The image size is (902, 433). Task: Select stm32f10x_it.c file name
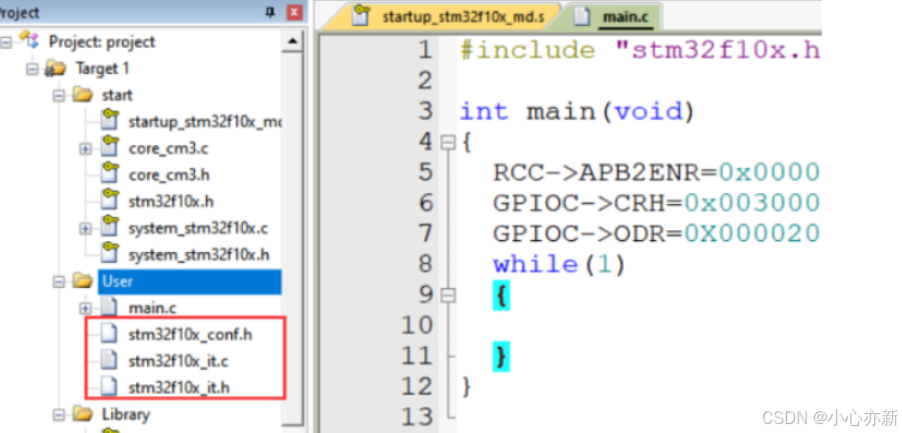click(x=178, y=361)
